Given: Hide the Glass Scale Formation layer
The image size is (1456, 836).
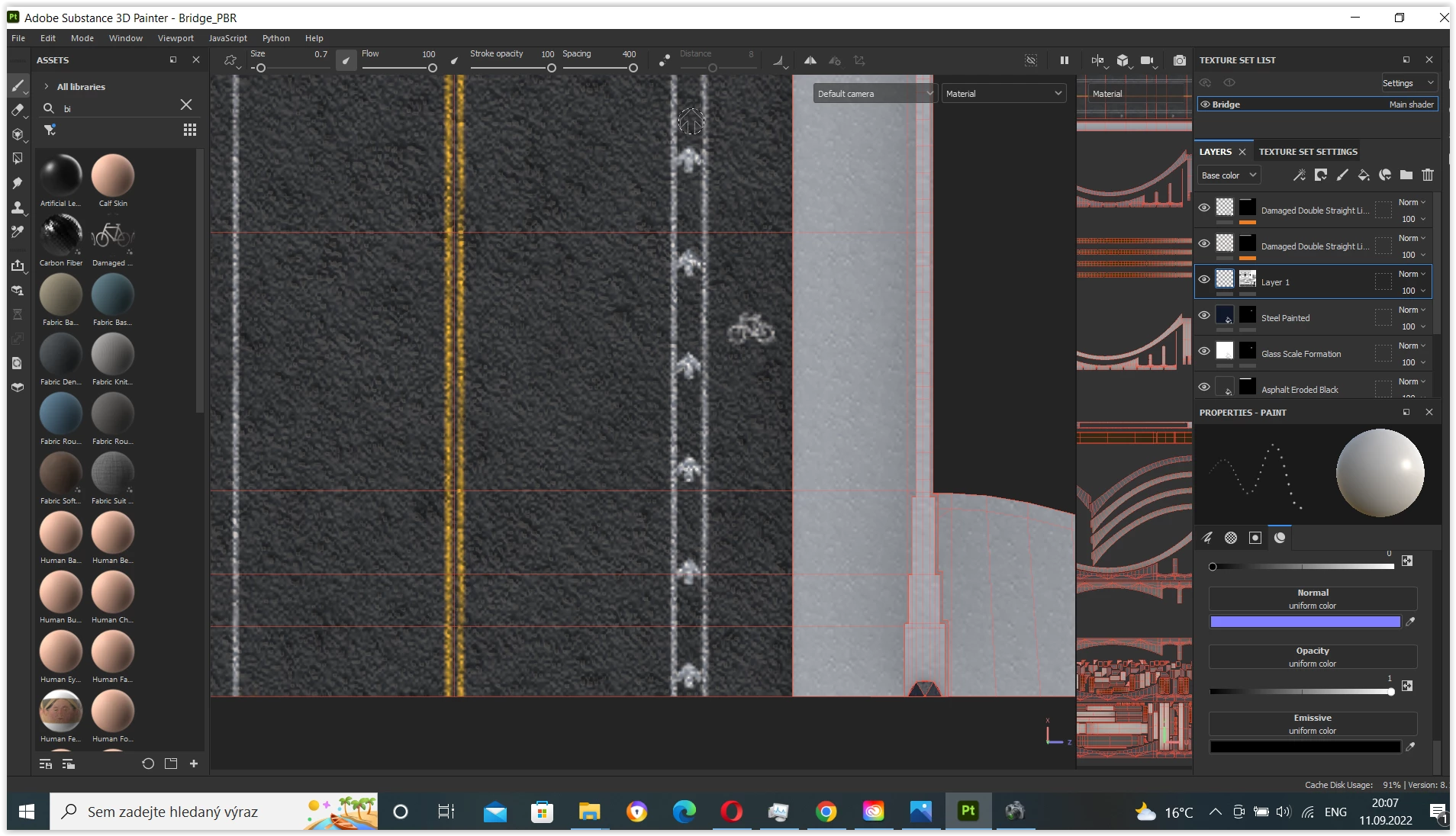Looking at the screenshot, I should coord(1204,351).
